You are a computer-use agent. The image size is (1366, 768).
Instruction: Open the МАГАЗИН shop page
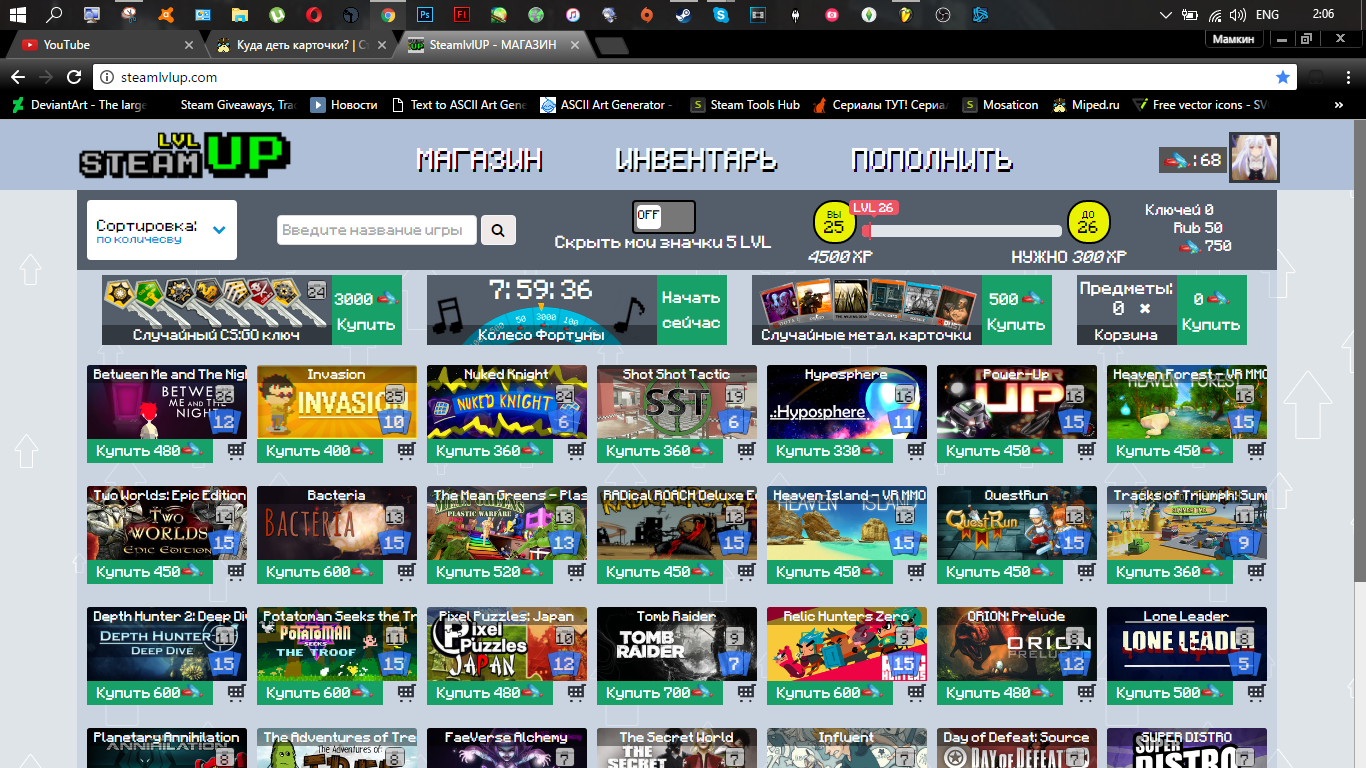click(480, 160)
